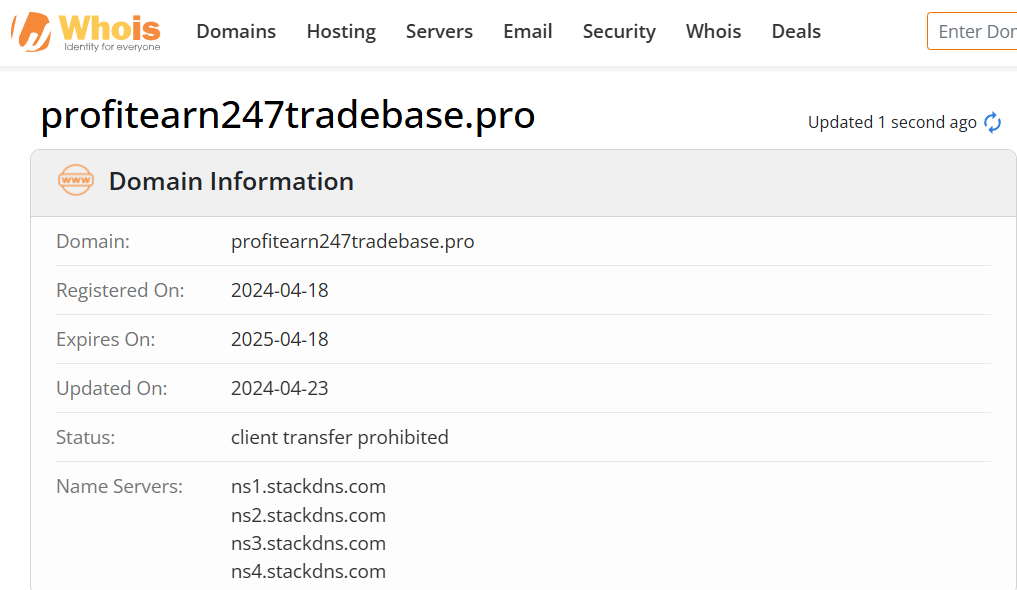Click the Name Servers label
Viewport: 1017px width, 590px height.
pyautogui.click(x=119, y=486)
